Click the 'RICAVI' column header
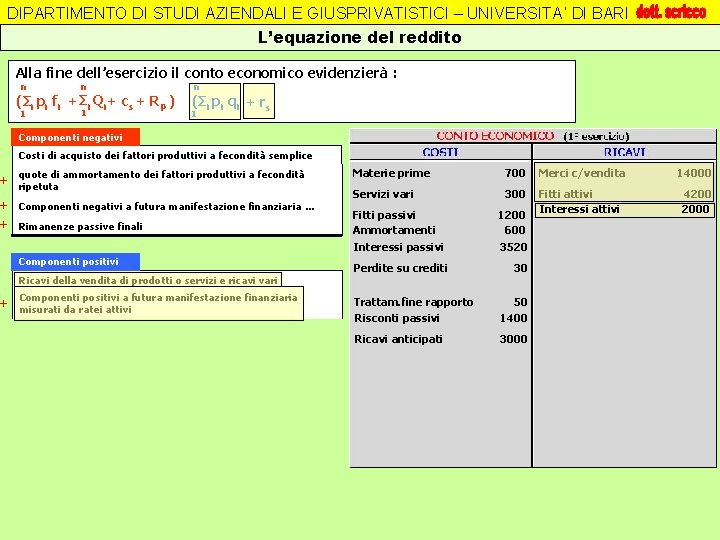The image size is (720, 540). (624, 152)
